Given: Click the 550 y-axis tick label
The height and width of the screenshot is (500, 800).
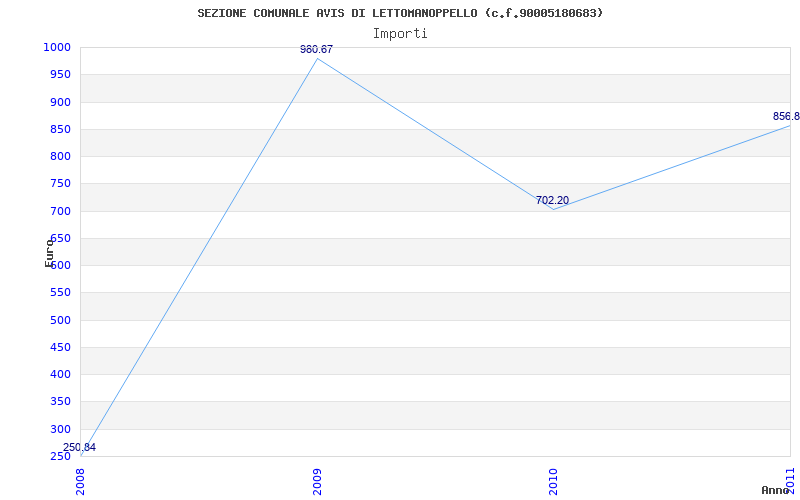Looking at the screenshot, I should 60,293.
